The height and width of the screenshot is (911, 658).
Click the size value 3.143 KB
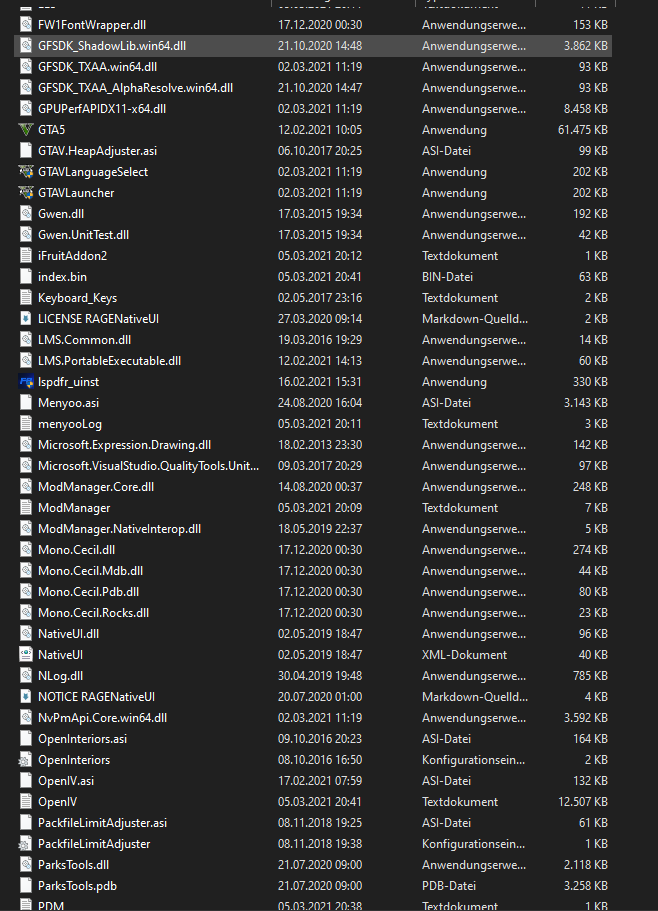click(585, 403)
